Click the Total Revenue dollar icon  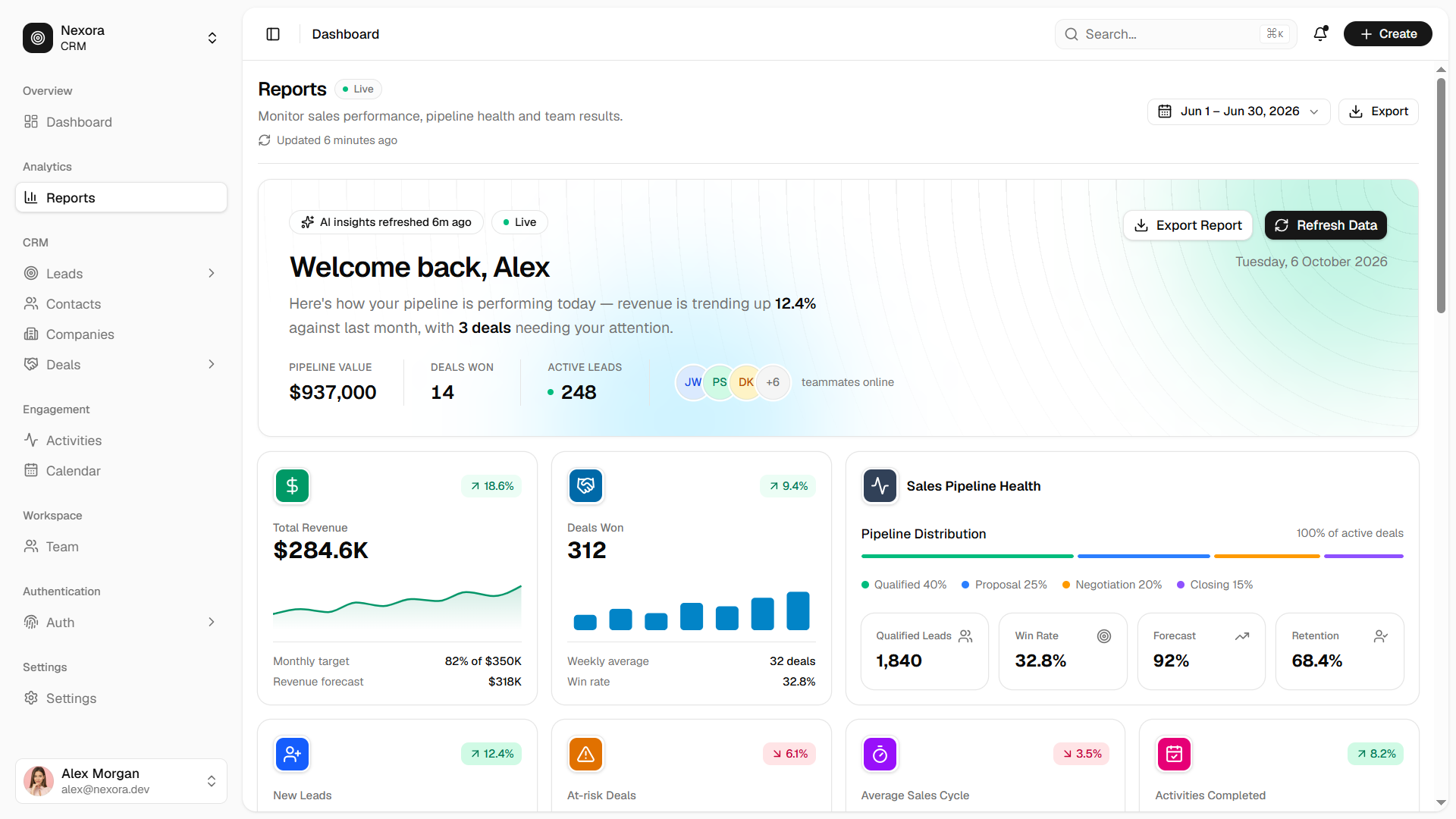click(292, 486)
